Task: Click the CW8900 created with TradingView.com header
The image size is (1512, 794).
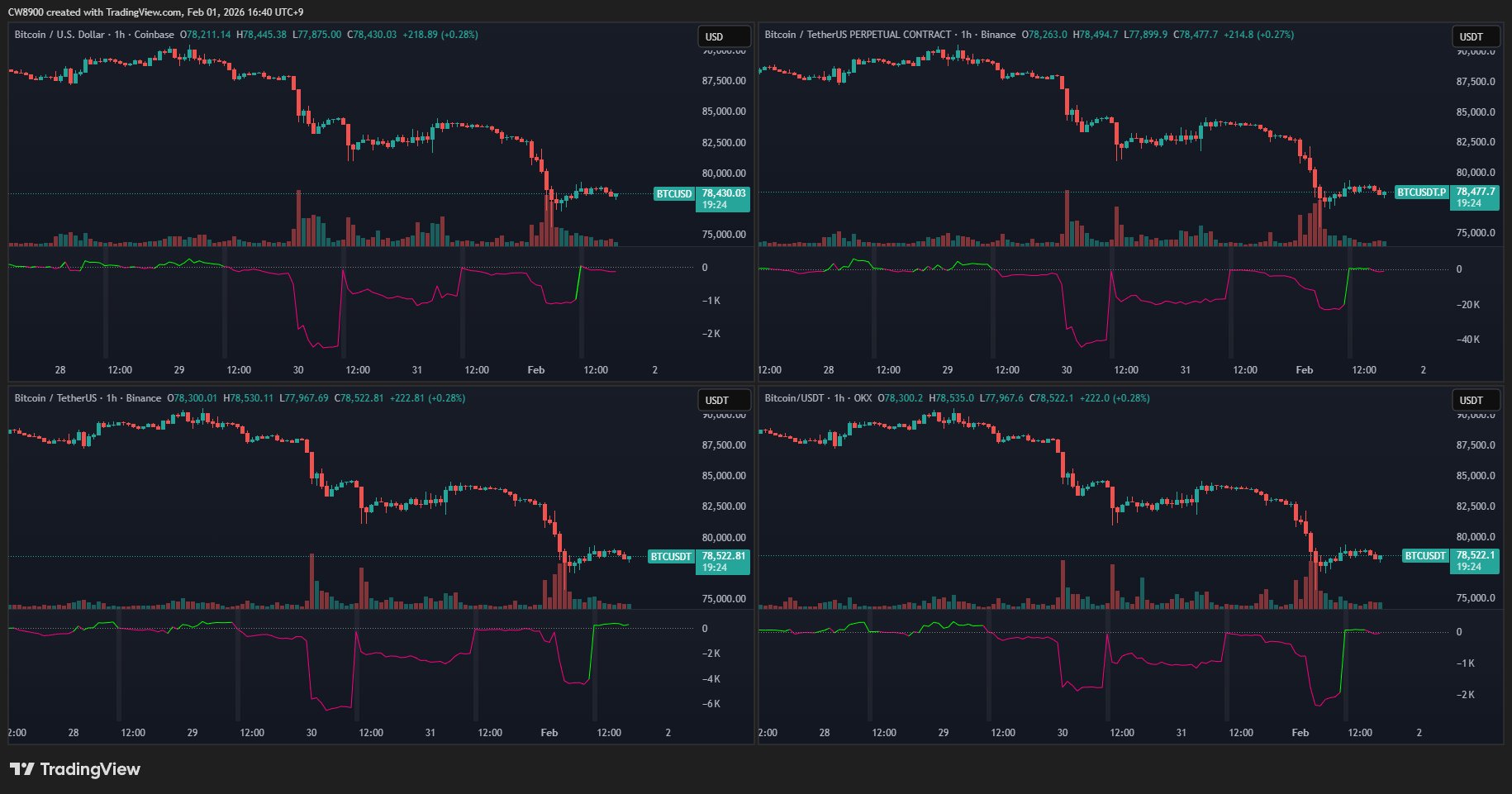Action: coord(155,12)
